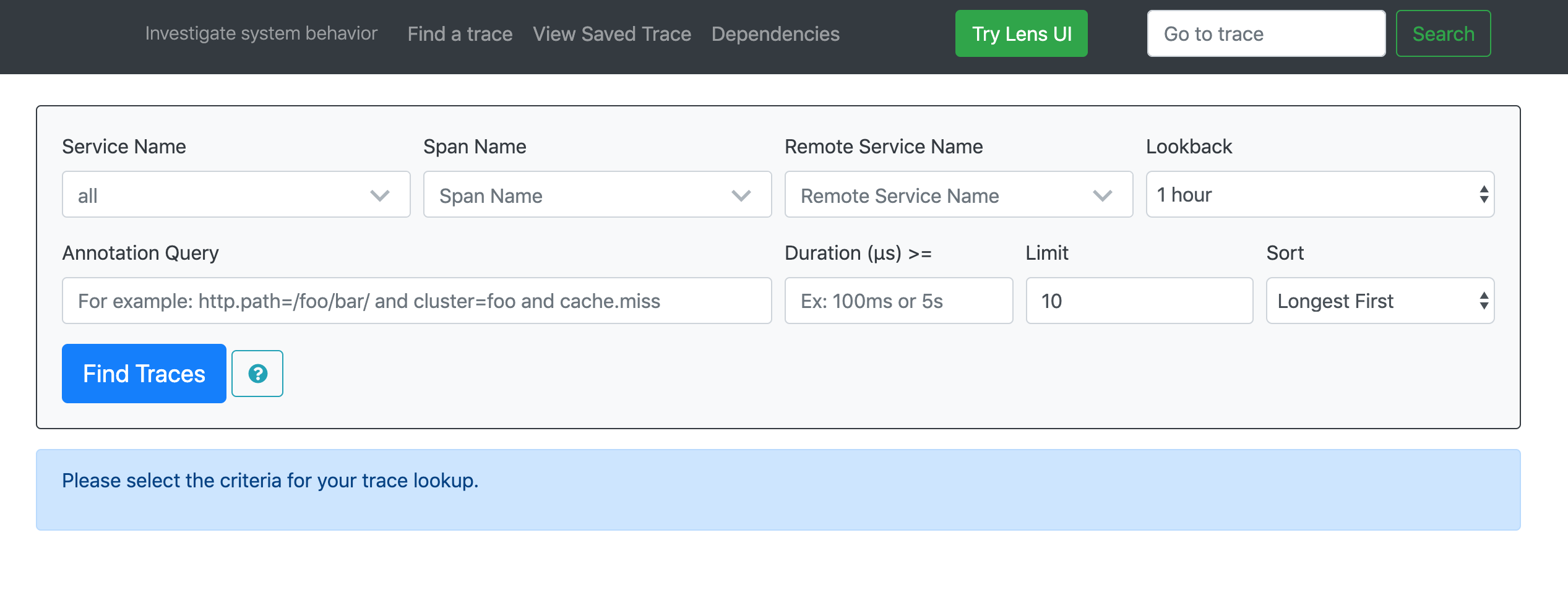Viewport: 1568px width, 590px height.
Task: Click into the Annotation Query field
Action: coord(416,301)
